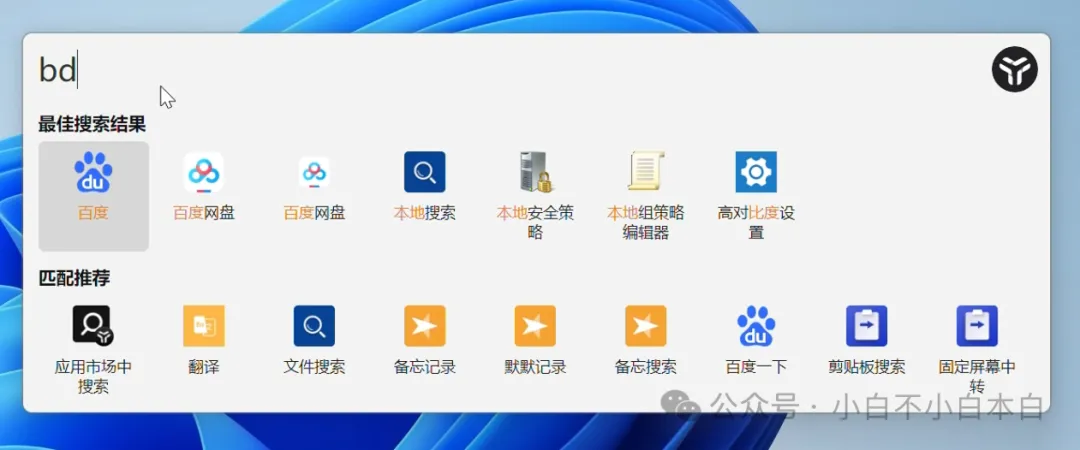Open the 百度 best search result
The width and height of the screenshot is (1080, 450).
pos(94,196)
